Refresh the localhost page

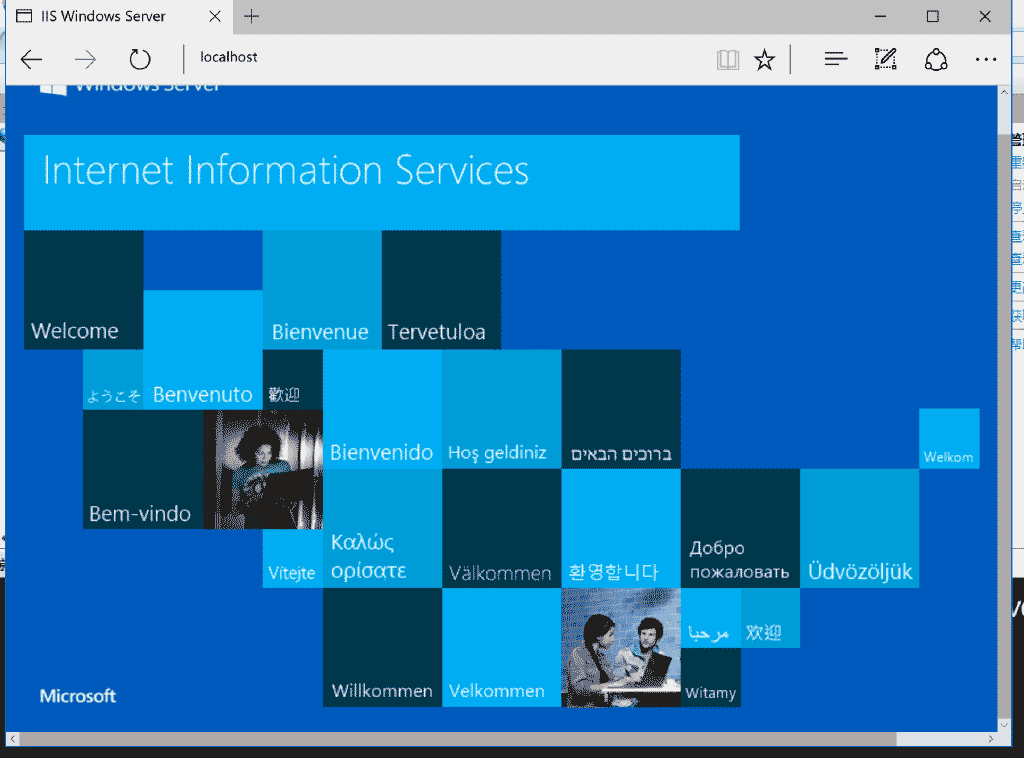140,59
